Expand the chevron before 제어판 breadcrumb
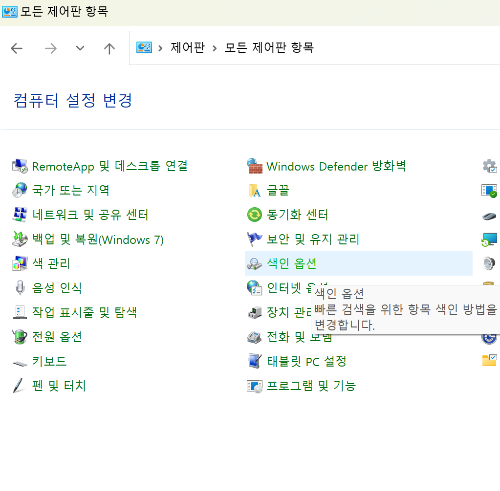 tap(160, 48)
